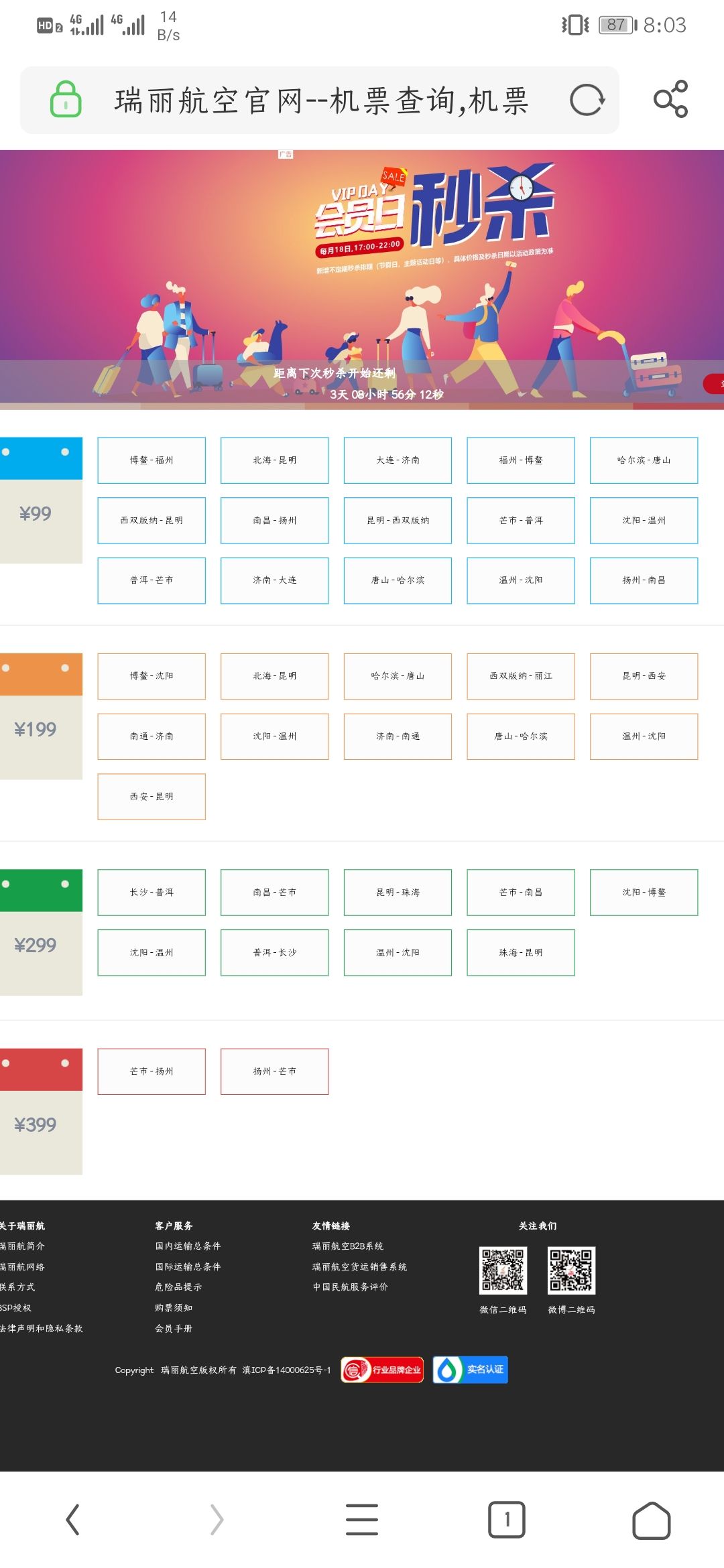Tap the green padlock security icon
The image size is (724, 1568).
[66, 100]
